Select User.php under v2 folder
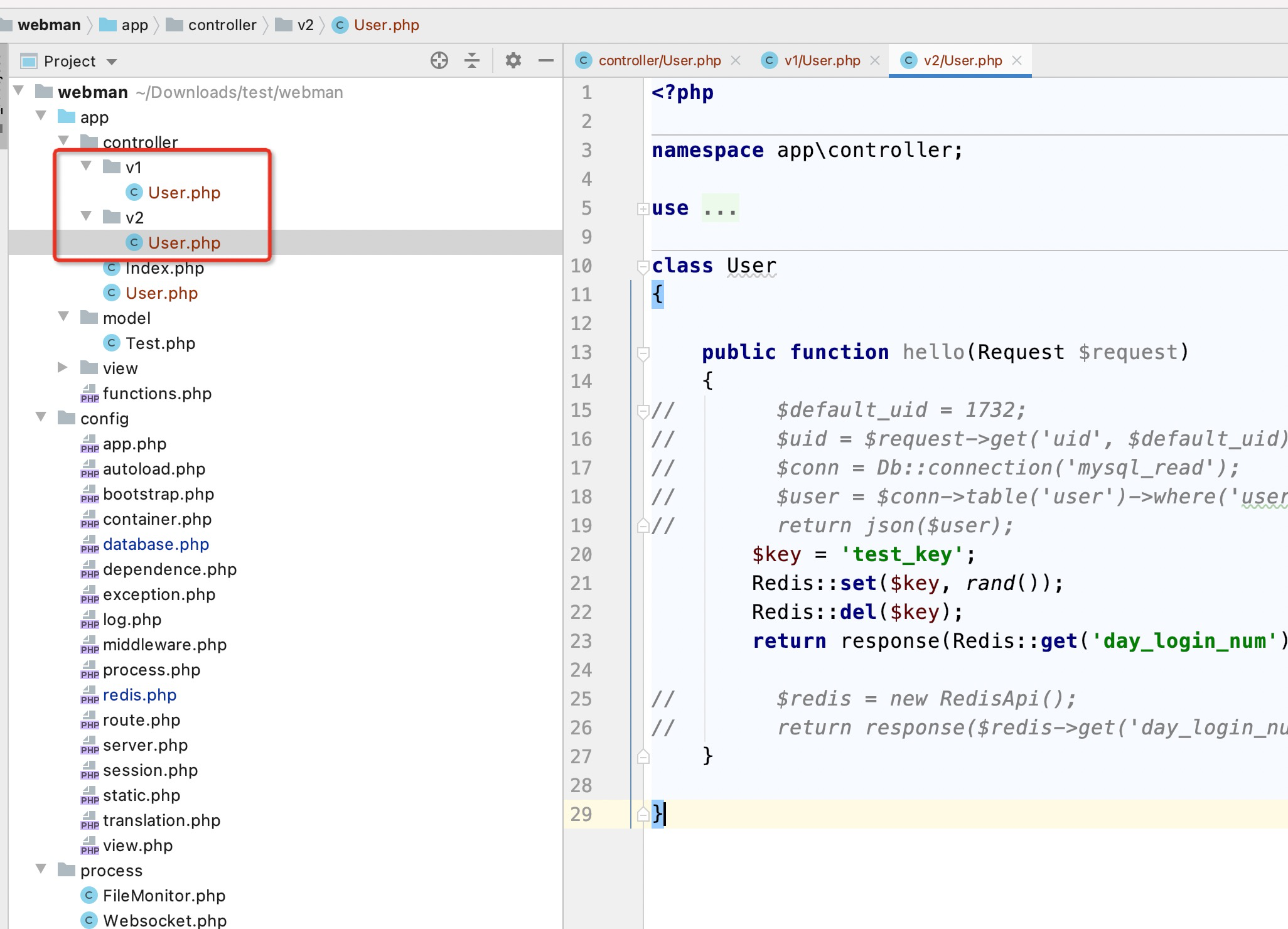The height and width of the screenshot is (929, 1288). pos(184,243)
